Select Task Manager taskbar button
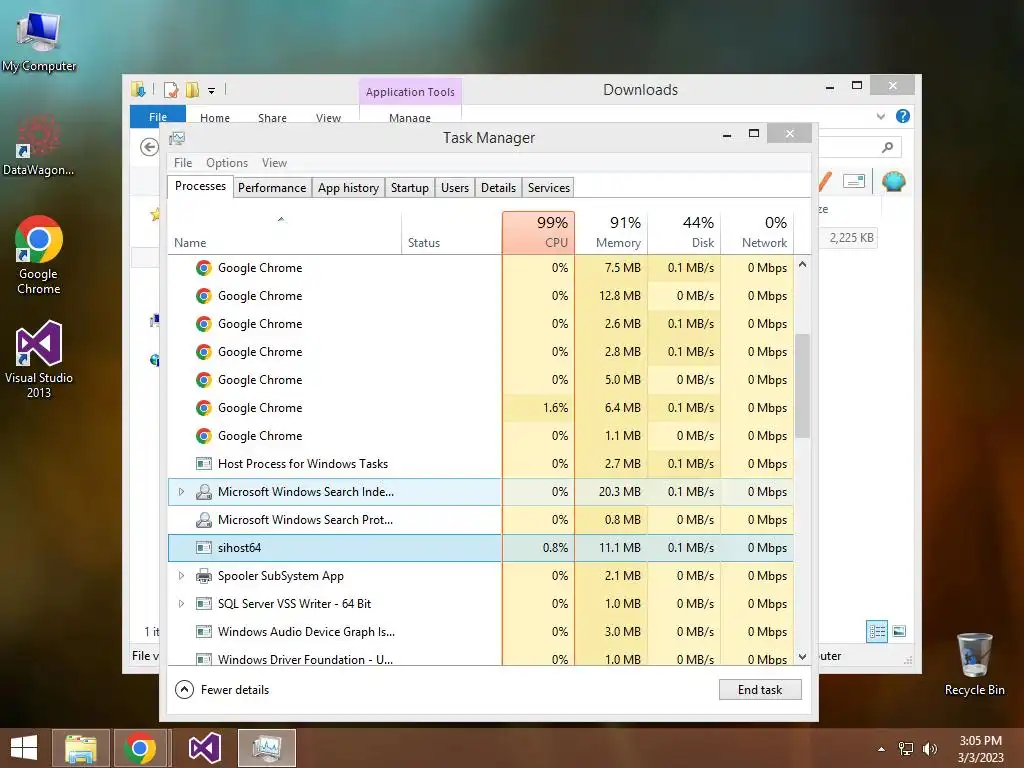The width and height of the screenshot is (1024, 768). pyautogui.click(x=267, y=748)
